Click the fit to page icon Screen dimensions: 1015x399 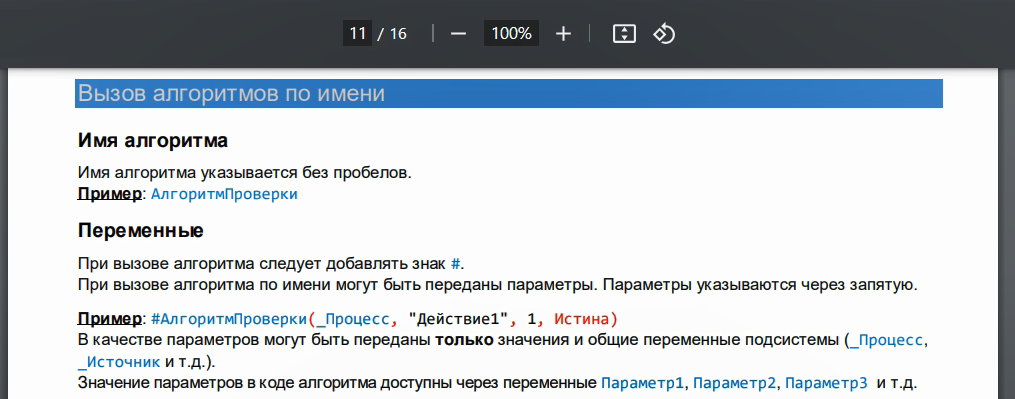coord(624,34)
